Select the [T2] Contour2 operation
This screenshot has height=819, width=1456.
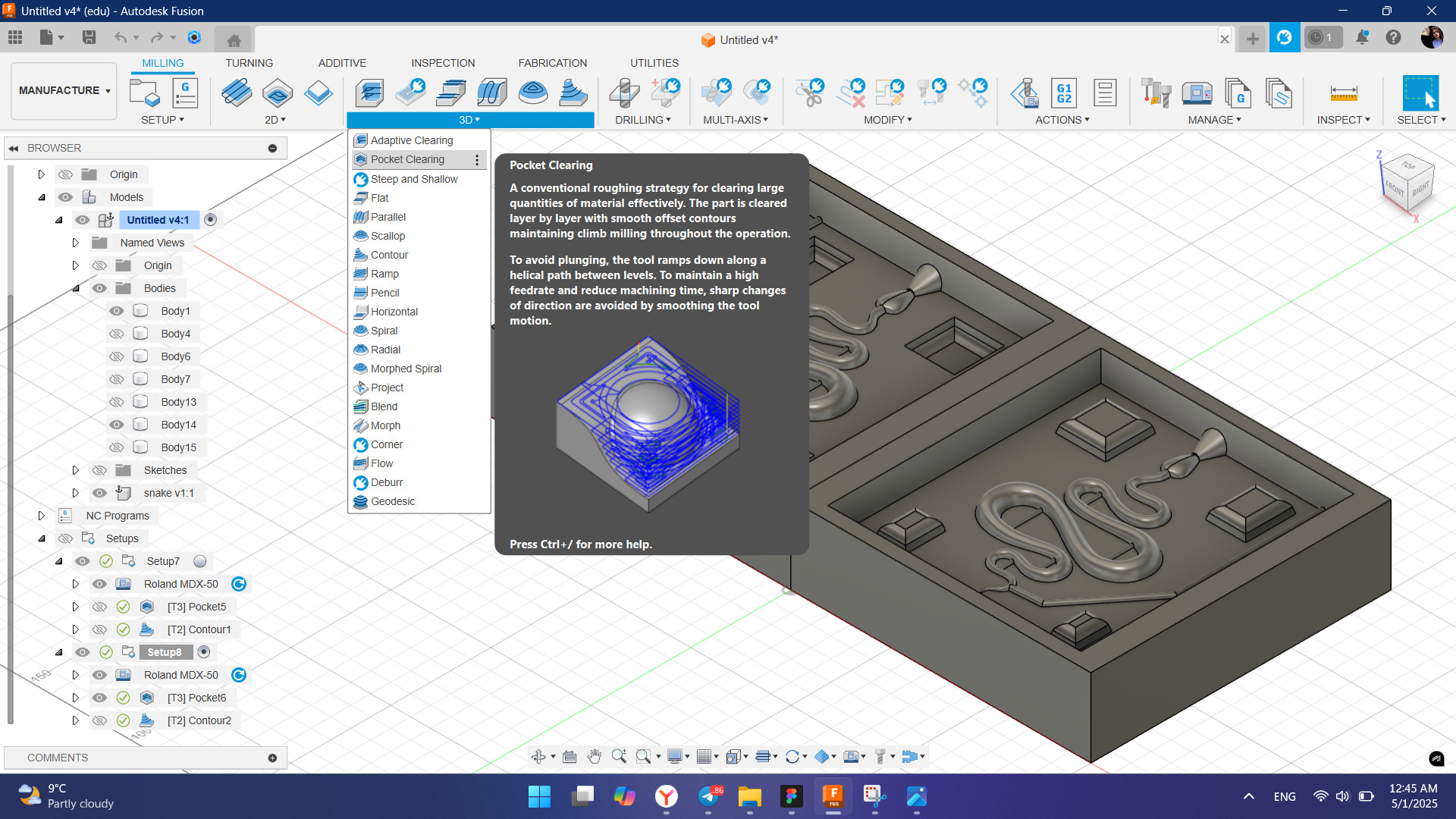(x=199, y=720)
